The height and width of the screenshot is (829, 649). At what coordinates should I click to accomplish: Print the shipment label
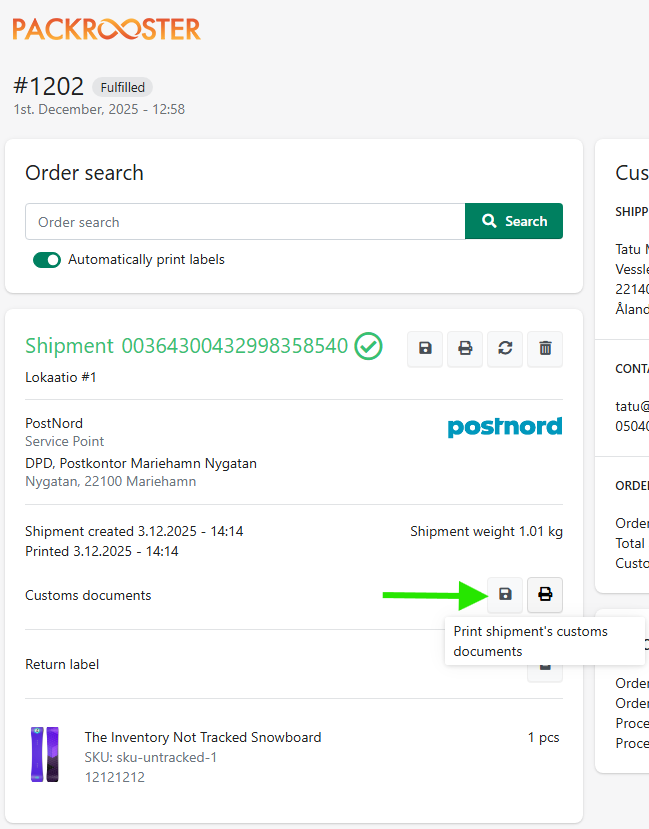pyautogui.click(x=465, y=348)
